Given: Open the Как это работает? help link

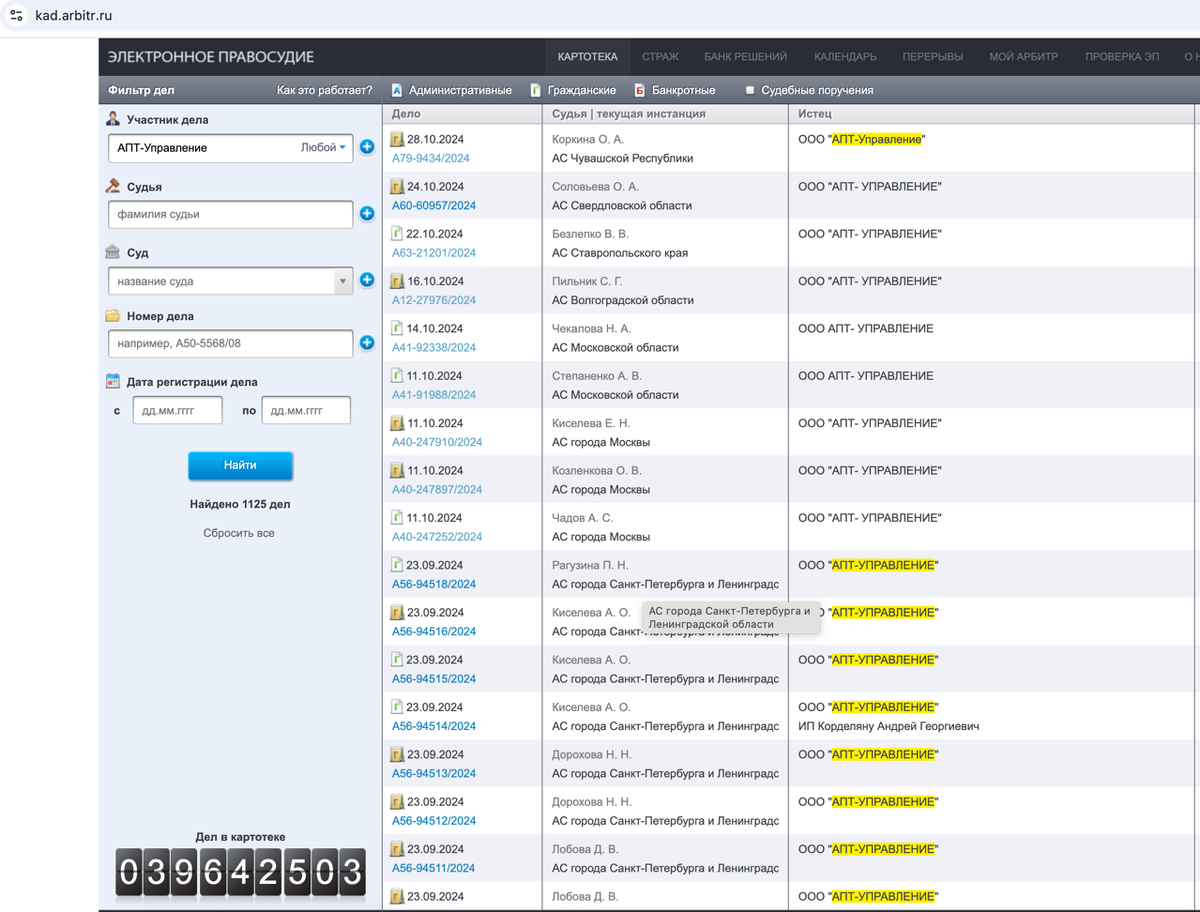Looking at the screenshot, I should [324, 90].
